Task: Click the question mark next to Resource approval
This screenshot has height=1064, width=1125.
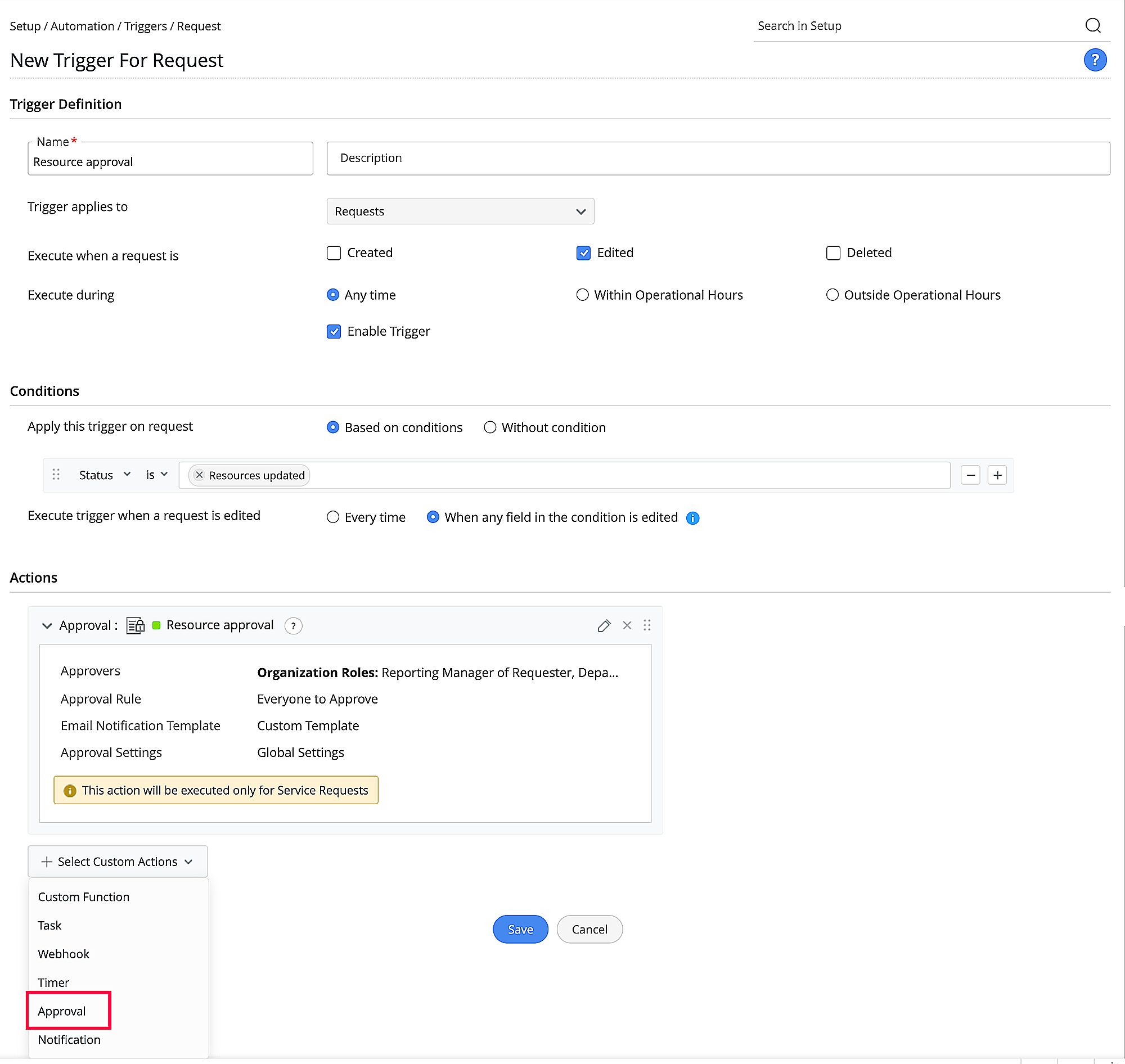Action: [x=292, y=625]
